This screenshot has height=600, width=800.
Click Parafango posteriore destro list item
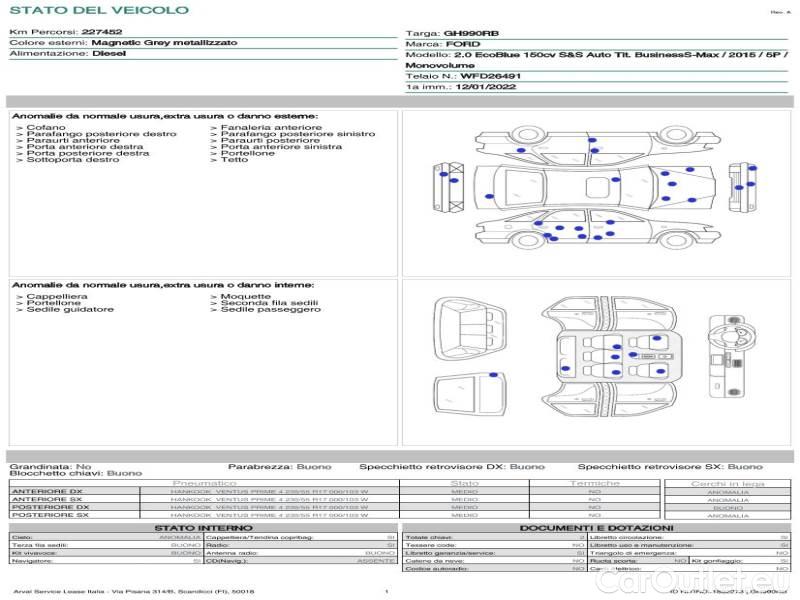point(102,134)
